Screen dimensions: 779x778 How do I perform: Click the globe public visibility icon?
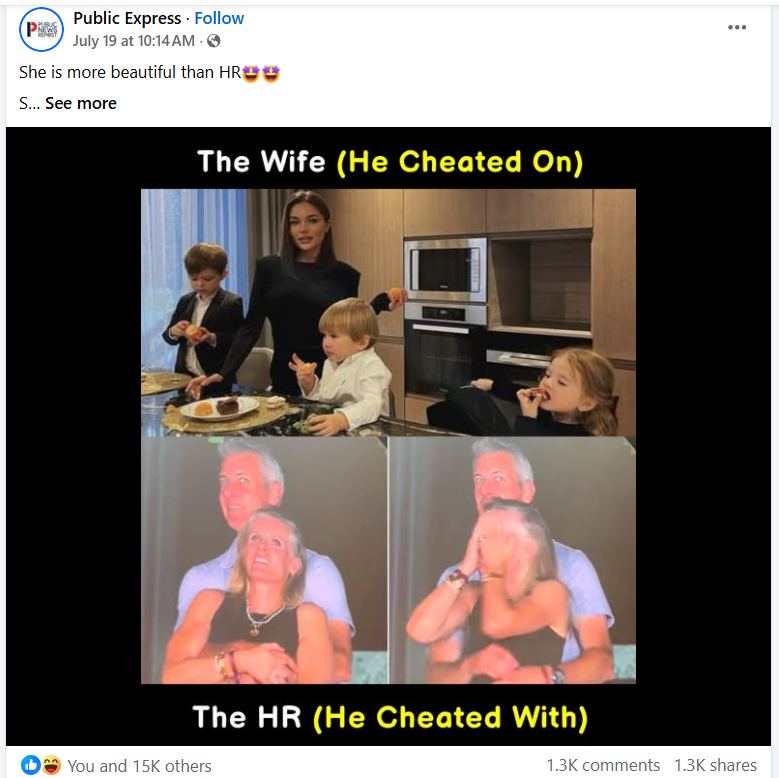(214, 41)
